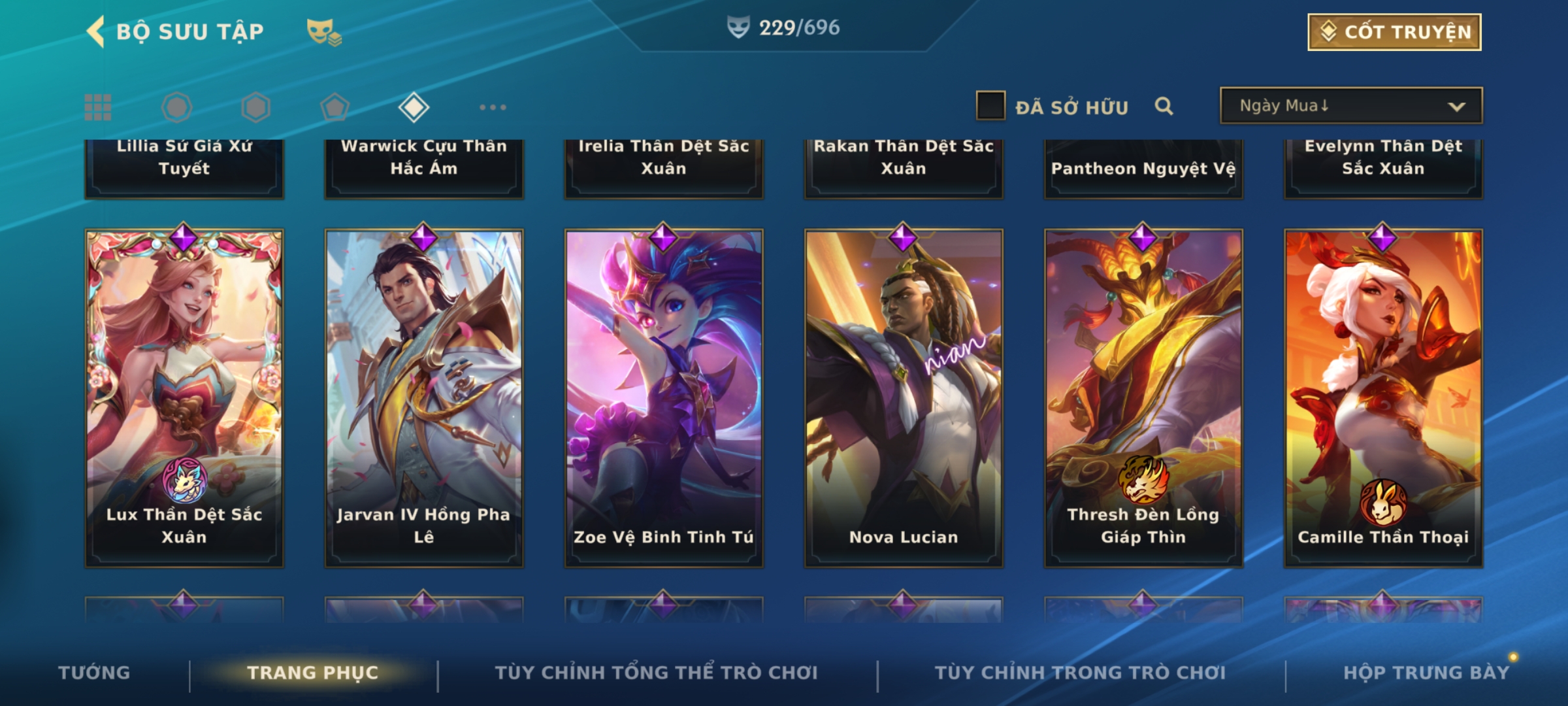Viewport: 1568px width, 706px height.
Task: Open the mask and coins skin shop icon
Action: (x=324, y=32)
